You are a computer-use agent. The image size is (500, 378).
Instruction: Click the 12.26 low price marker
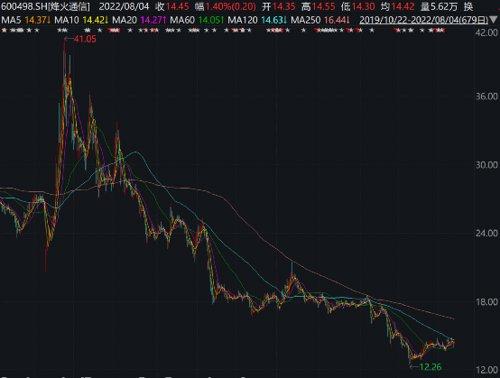click(x=430, y=367)
